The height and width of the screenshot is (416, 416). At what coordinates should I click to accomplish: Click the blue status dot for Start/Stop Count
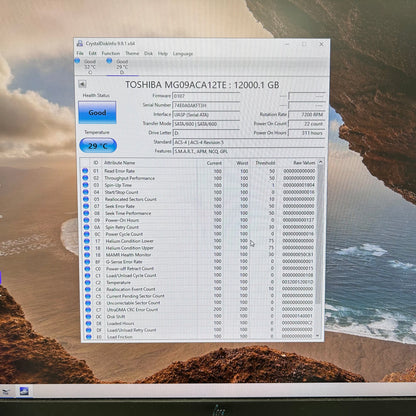tap(86, 192)
